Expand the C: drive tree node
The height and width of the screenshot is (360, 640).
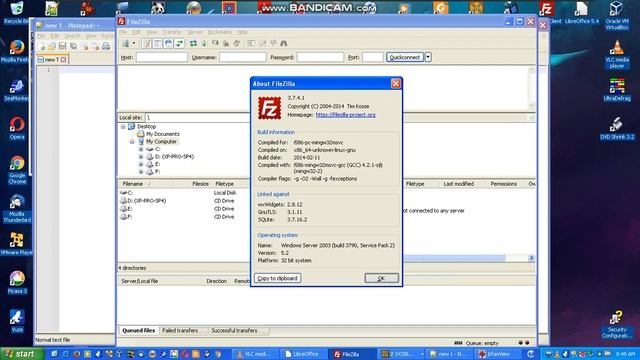[x=141, y=149]
